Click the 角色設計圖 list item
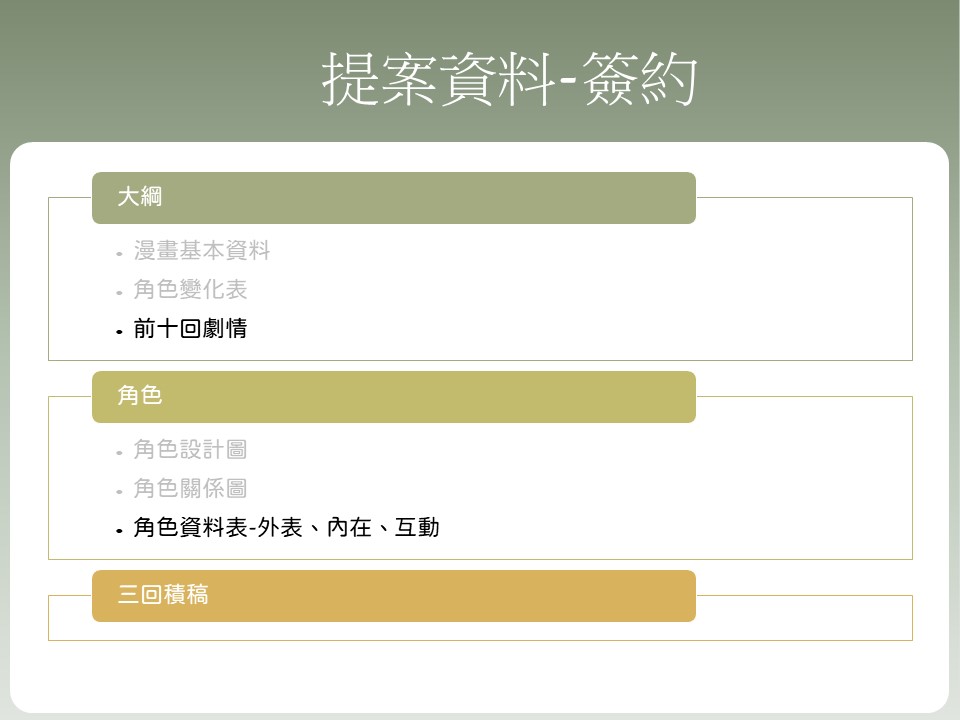Viewport: 960px width, 720px height. 190,450
